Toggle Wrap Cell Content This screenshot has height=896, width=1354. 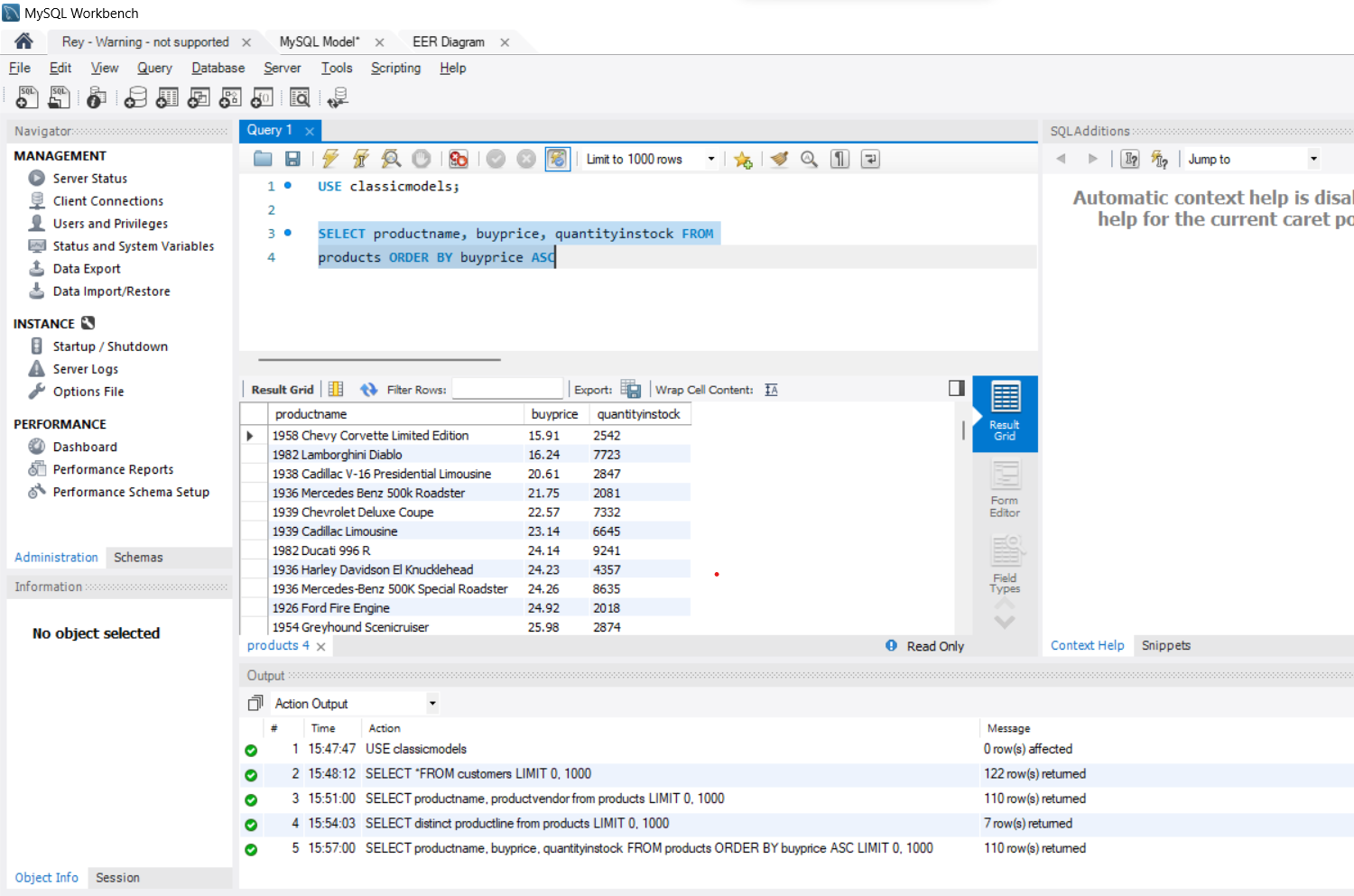click(771, 390)
